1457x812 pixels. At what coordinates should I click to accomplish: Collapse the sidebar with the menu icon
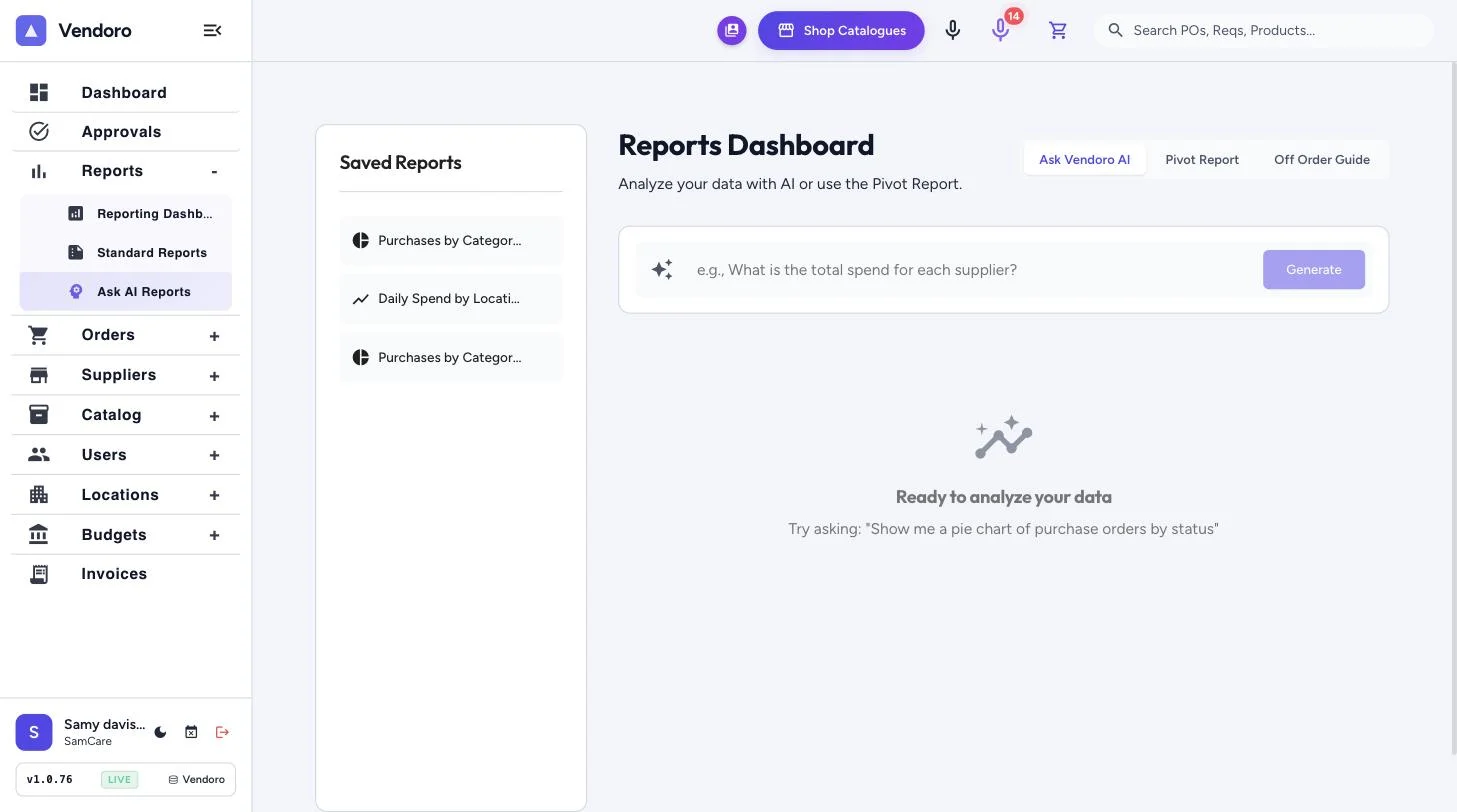[x=212, y=31]
